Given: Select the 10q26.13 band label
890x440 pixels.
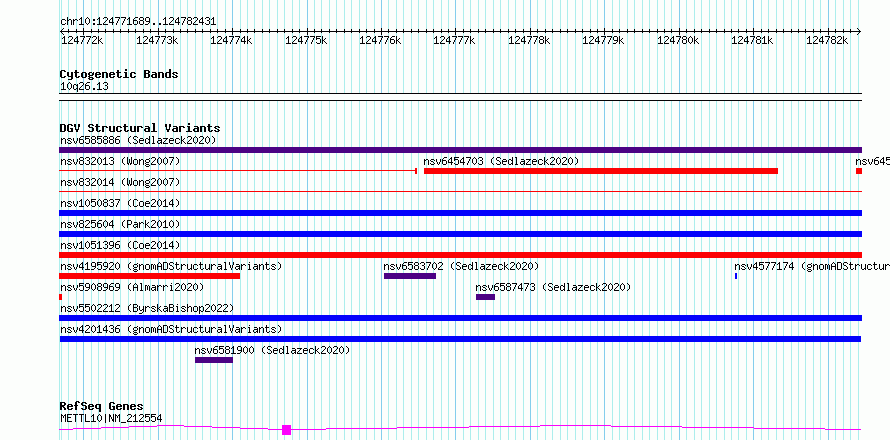Looking at the screenshot, I should tap(84, 87).
